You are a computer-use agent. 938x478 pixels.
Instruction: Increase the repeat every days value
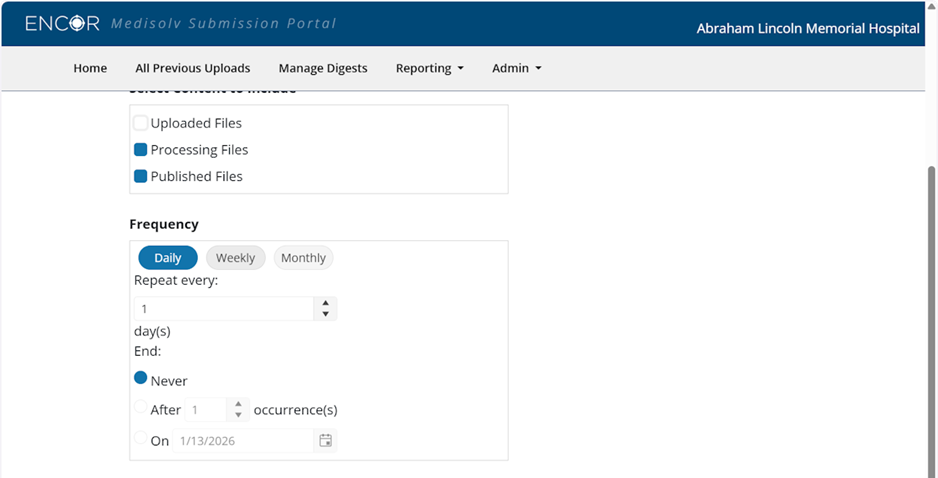(x=325, y=303)
